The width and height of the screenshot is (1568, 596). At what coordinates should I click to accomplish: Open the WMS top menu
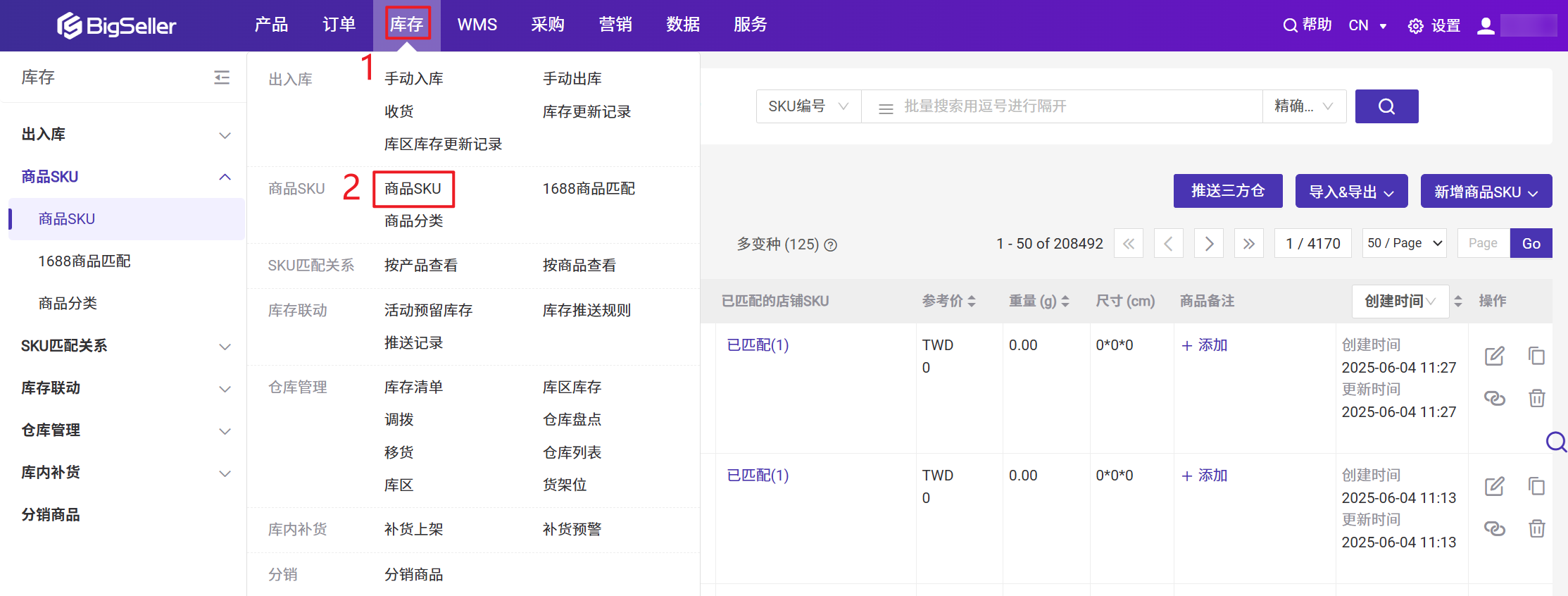tap(477, 25)
